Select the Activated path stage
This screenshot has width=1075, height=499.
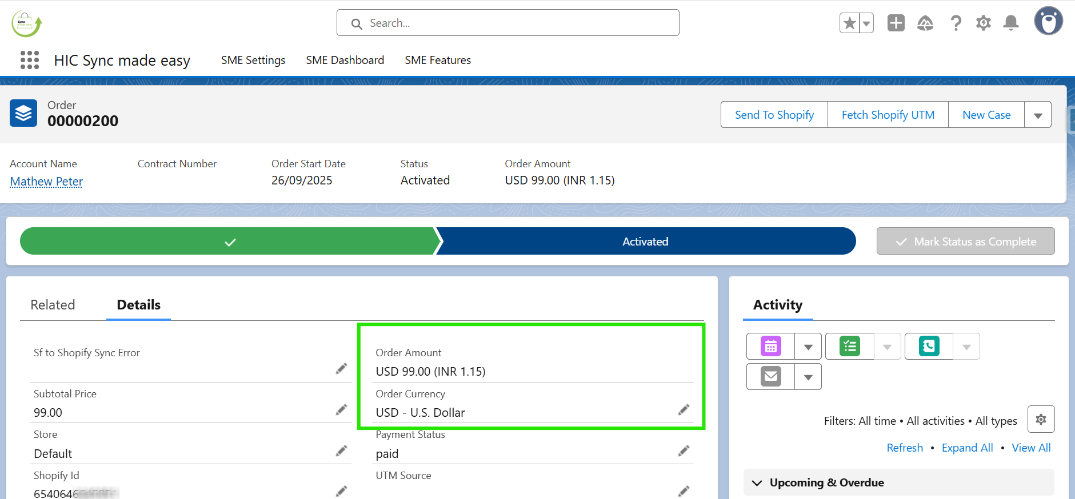pyautogui.click(x=645, y=241)
